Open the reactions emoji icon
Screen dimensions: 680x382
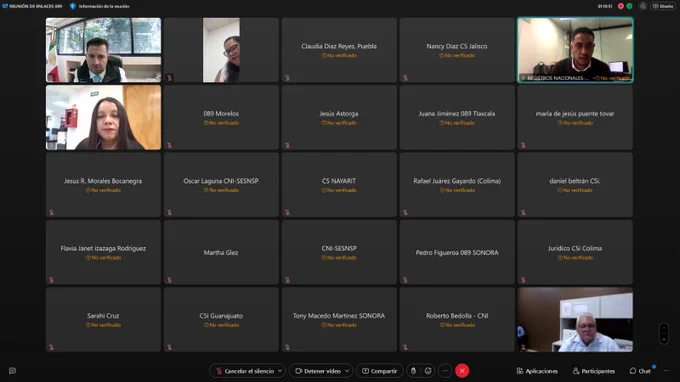coord(428,371)
